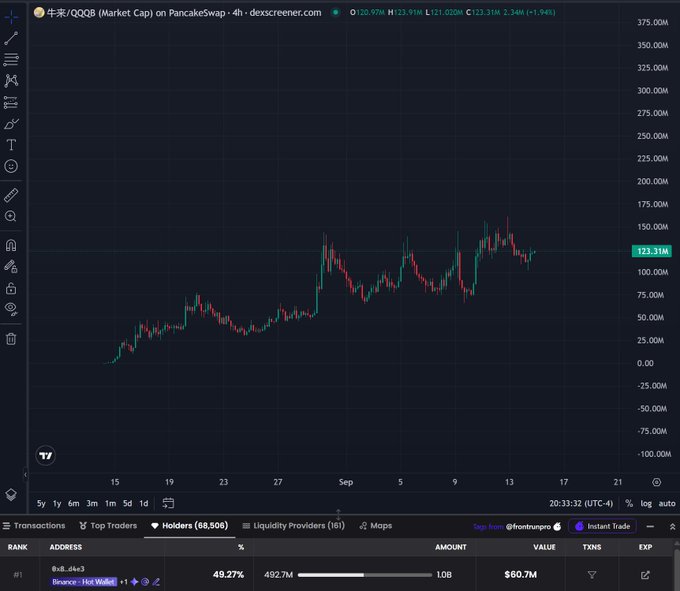Viewport: 680px width, 591px height.
Task: Open the Fibonacci retracement tool
Action: point(11,59)
